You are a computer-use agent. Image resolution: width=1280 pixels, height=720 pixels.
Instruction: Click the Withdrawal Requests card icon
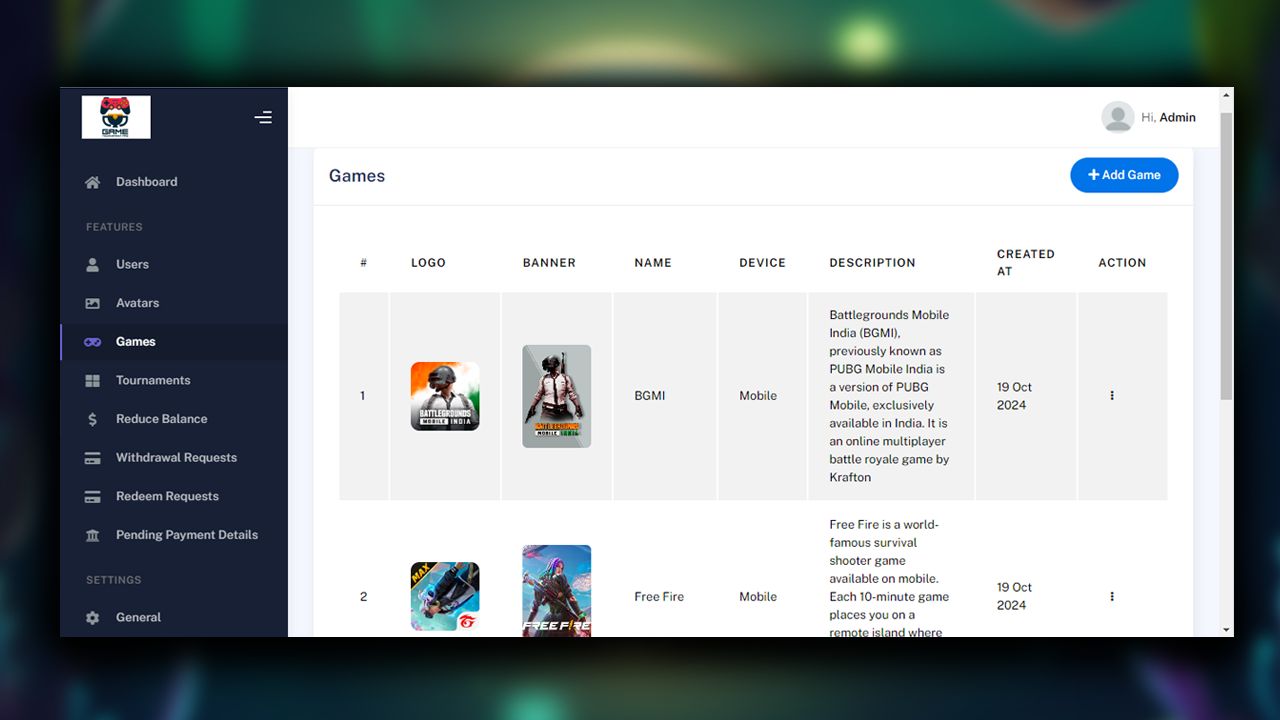(x=93, y=458)
